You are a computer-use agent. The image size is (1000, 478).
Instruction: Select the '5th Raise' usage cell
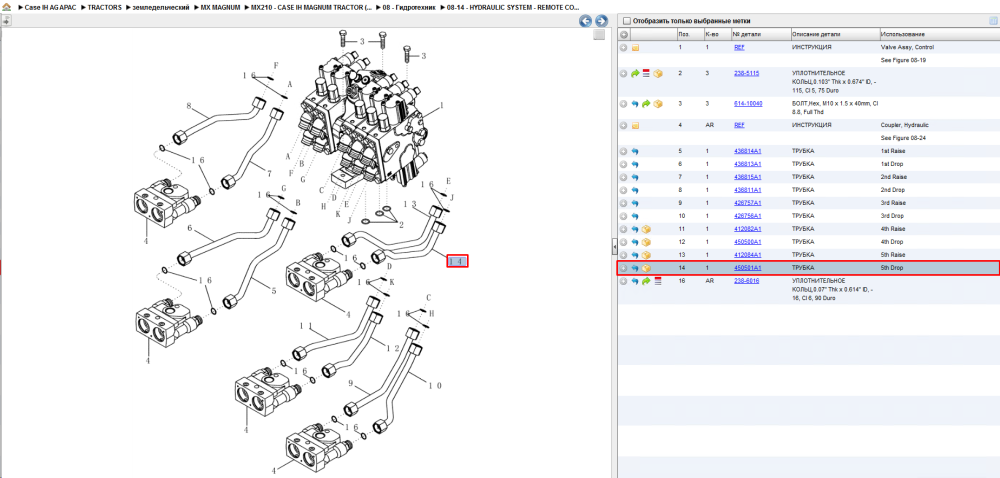click(893, 255)
